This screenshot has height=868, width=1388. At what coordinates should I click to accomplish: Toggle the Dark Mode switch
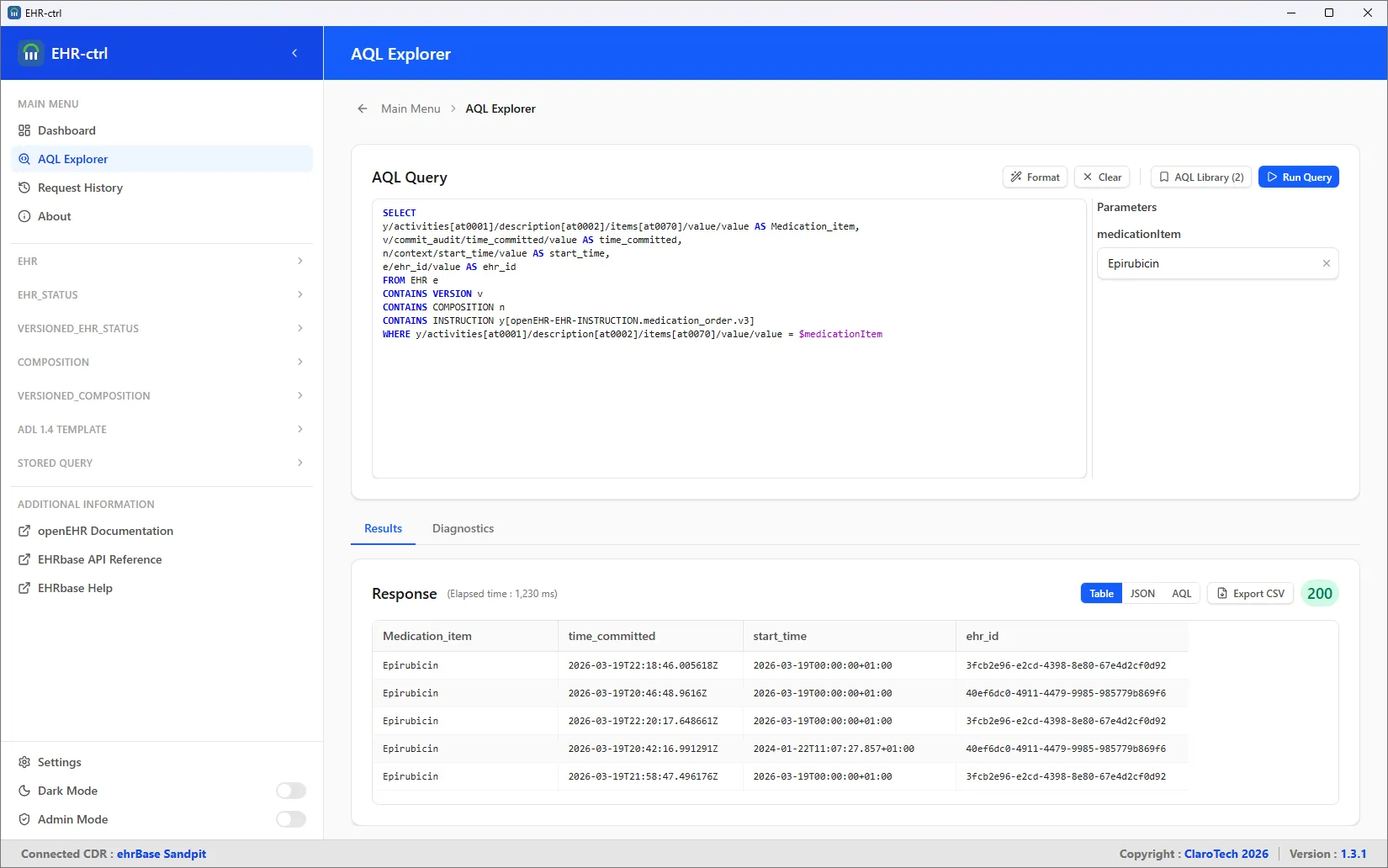(x=291, y=791)
